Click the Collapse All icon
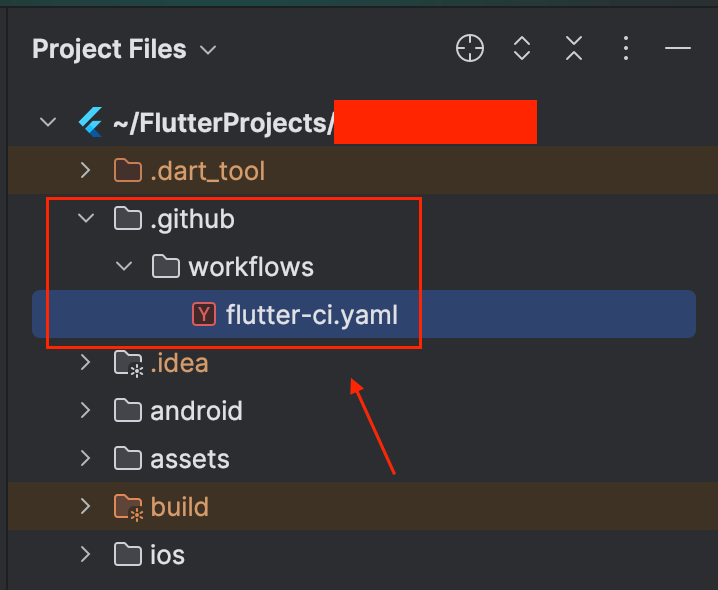 click(x=574, y=48)
